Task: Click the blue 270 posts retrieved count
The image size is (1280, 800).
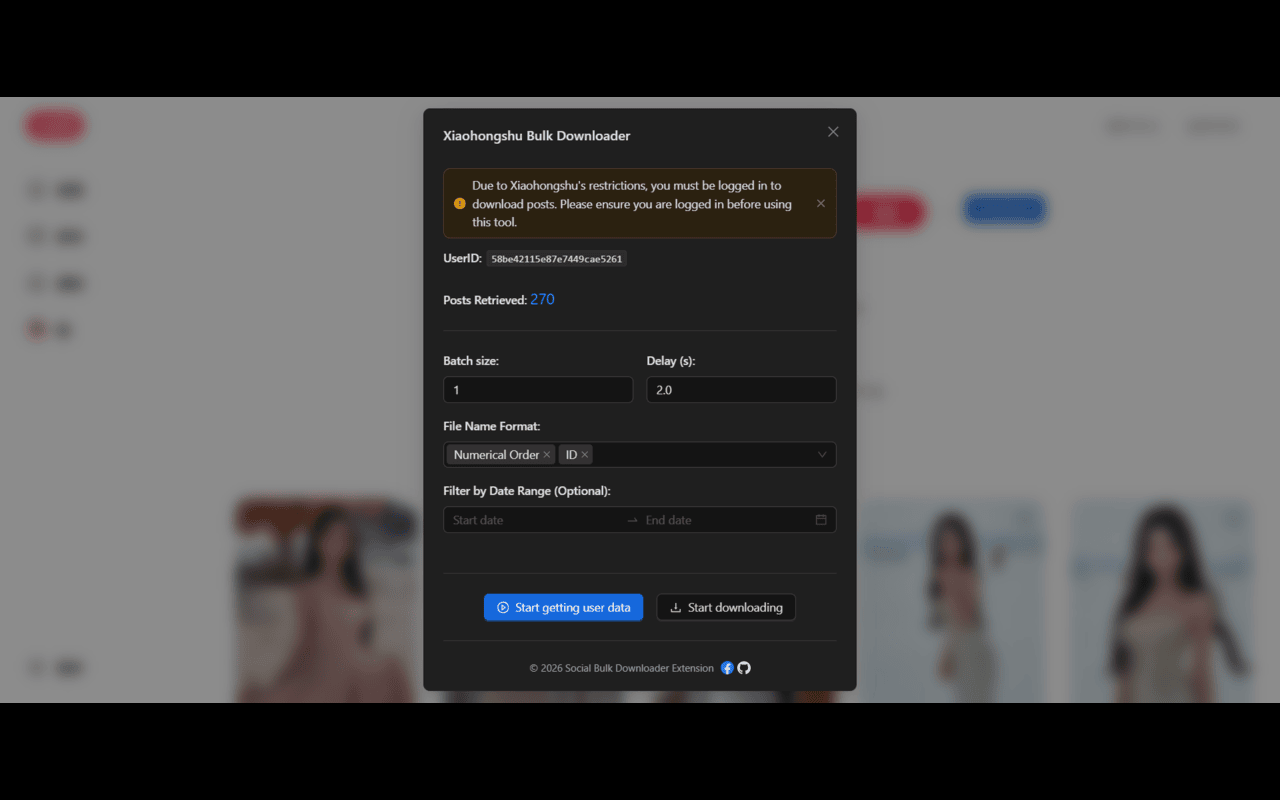Action: (541, 298)
